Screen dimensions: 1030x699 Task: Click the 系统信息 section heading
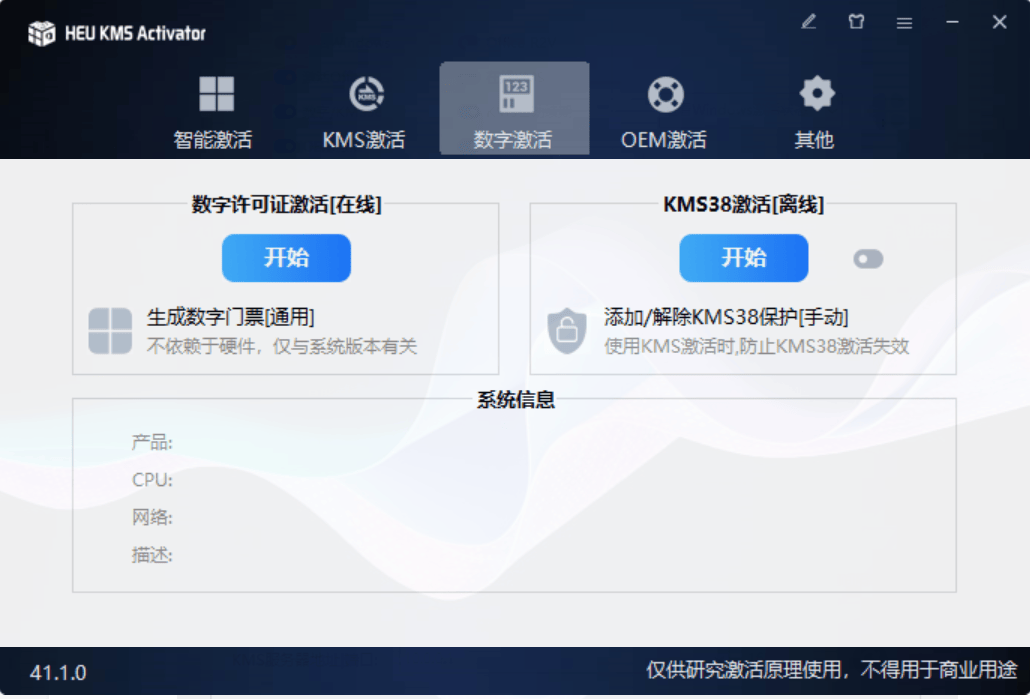click(x=516, y=399)
